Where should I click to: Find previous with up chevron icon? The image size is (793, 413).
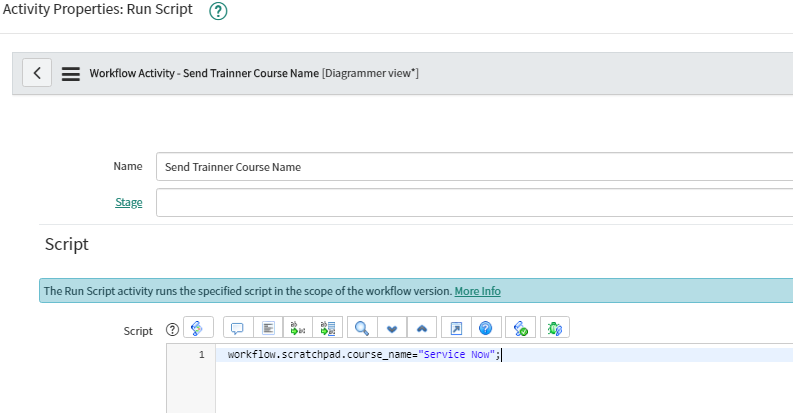coord(422,328)
